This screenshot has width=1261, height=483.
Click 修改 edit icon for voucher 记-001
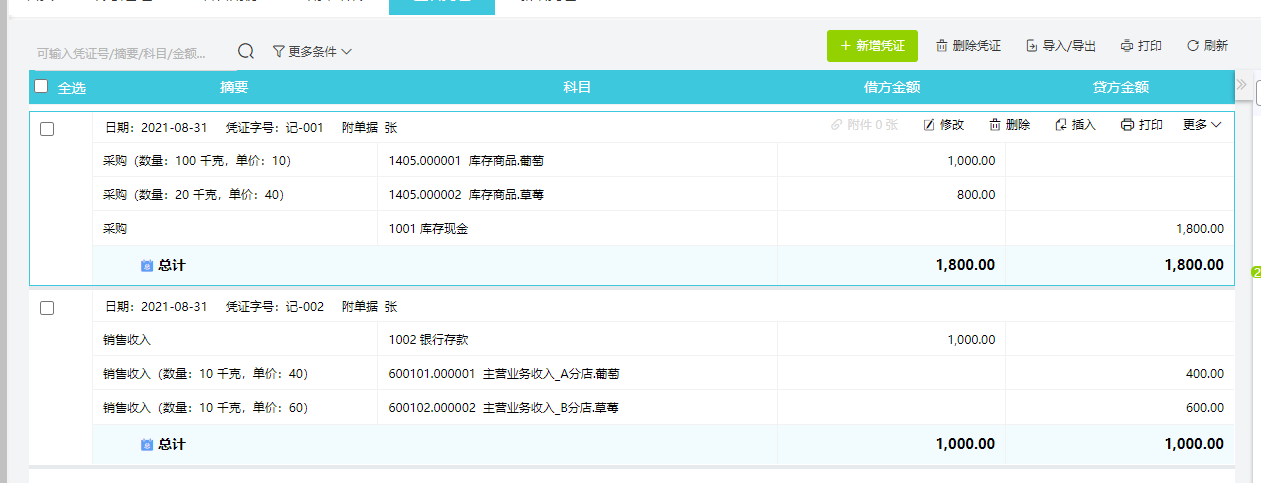(x=929, y=125)
